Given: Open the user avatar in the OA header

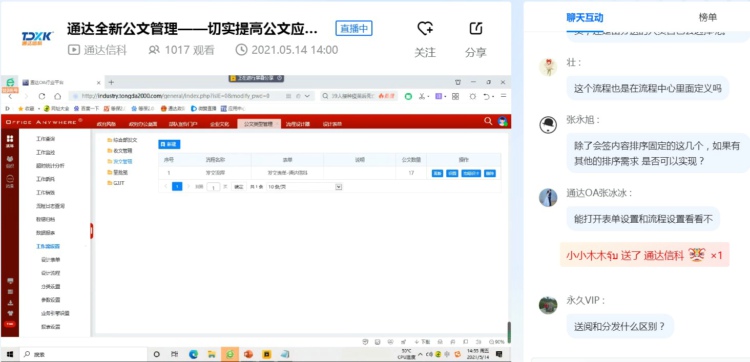Looking at the screenshot, I should 502,121.
